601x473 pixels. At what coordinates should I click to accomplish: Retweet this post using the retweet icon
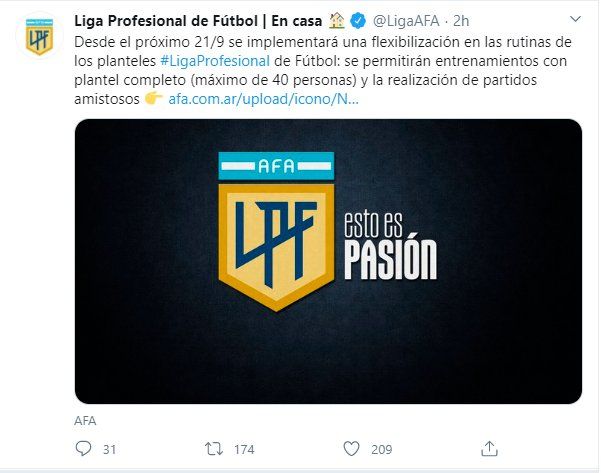pyautogui.click(x=213, y=449)
